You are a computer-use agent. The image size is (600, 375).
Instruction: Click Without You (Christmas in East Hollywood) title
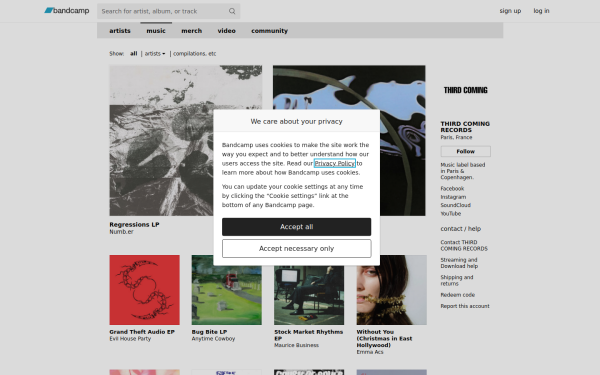click(384, 338)
